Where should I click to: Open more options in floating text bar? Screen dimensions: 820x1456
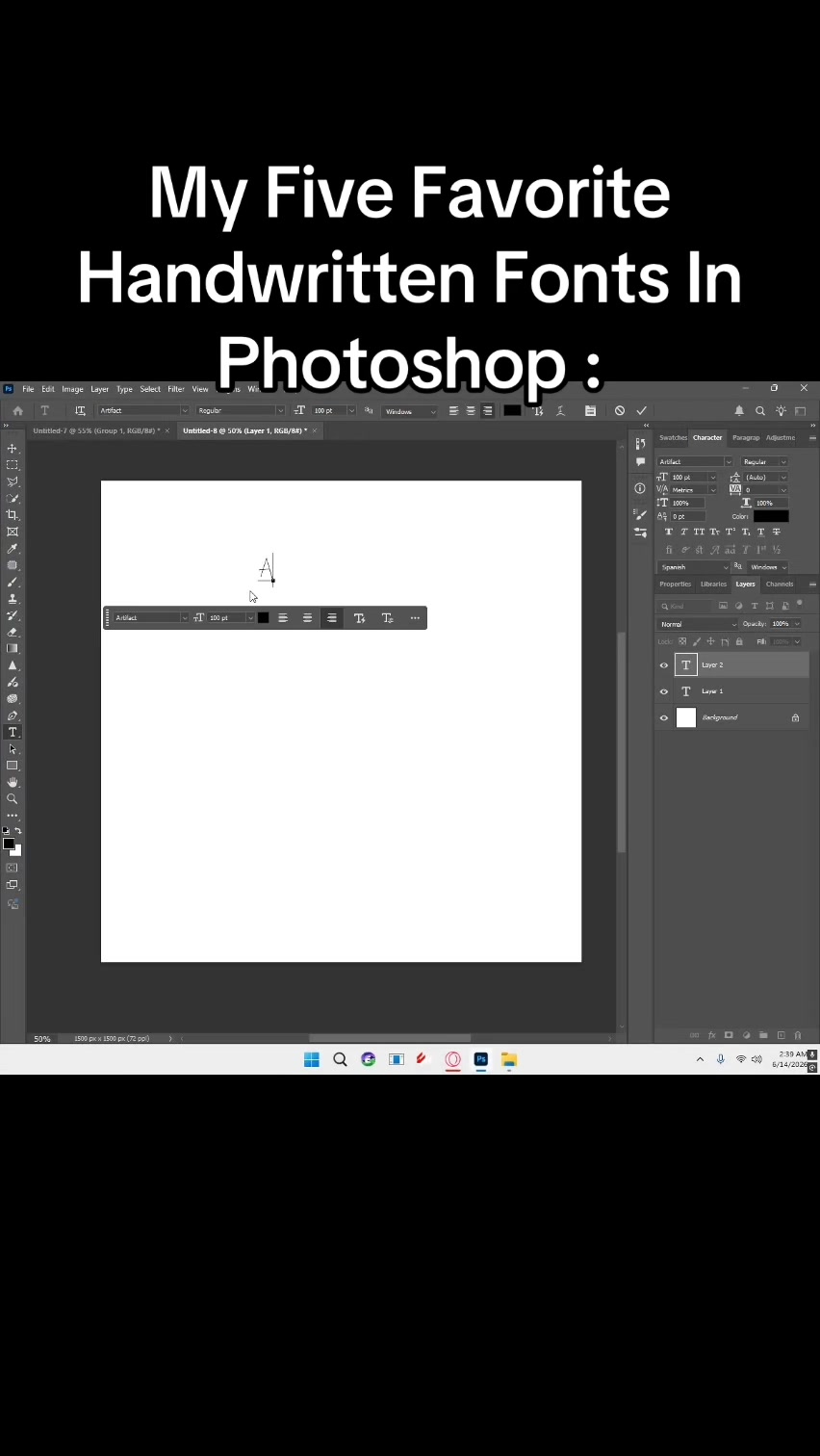pos(415,618)
